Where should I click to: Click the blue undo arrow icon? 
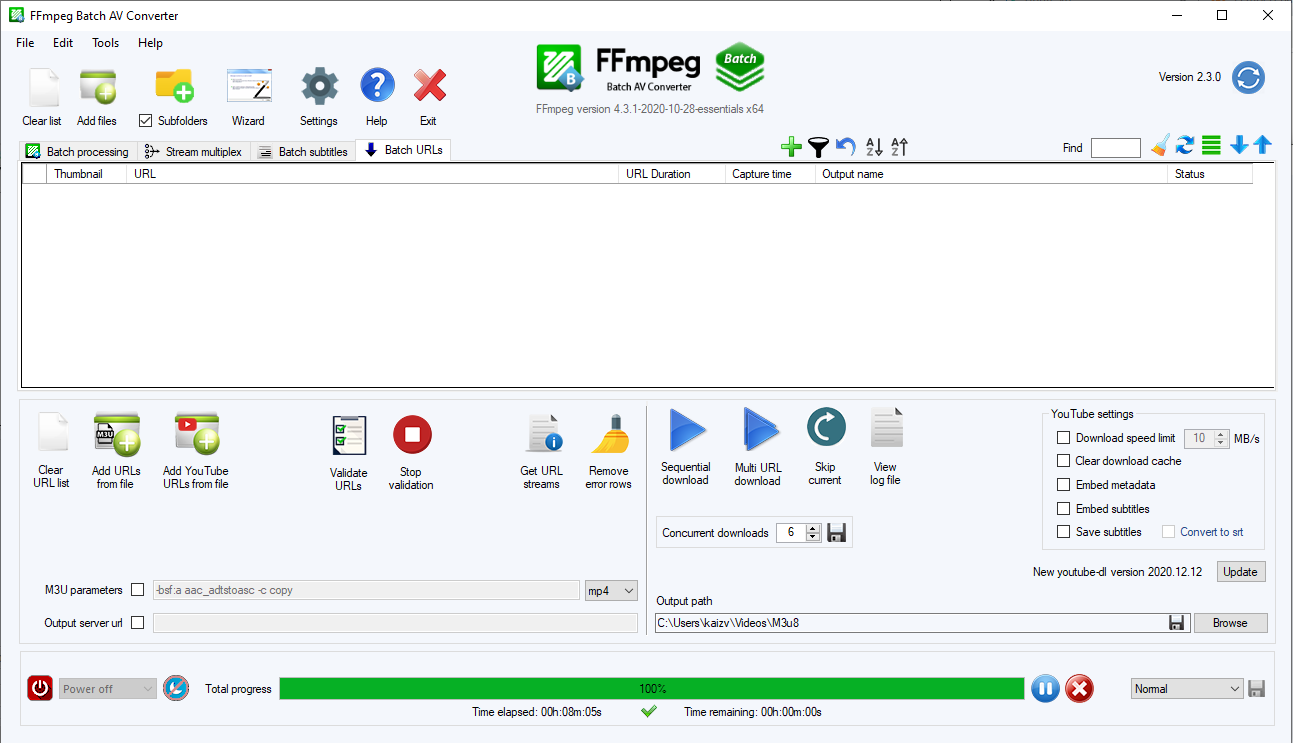pos(845,147)
